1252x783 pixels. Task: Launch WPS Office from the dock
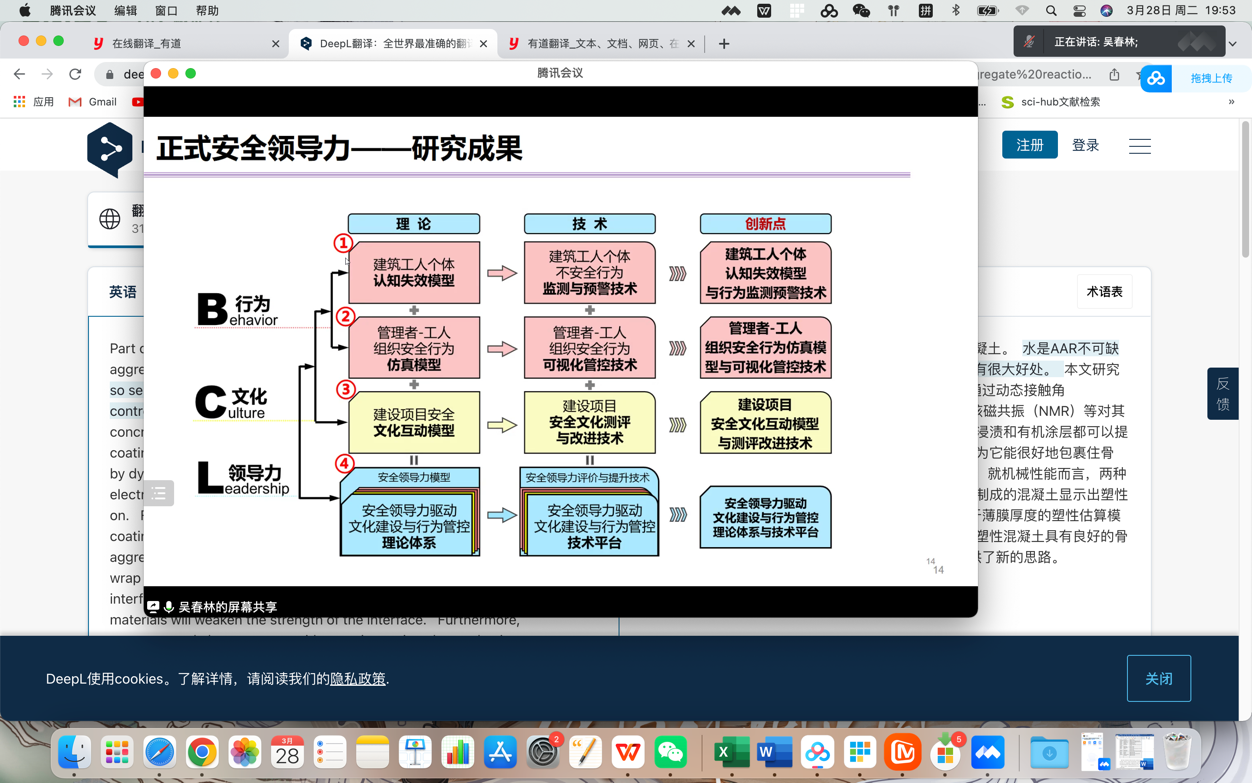628,752
